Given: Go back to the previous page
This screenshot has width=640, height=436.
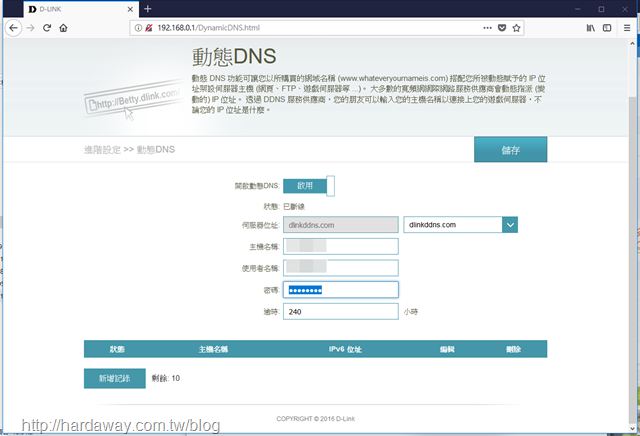Looking at the screenshot, I should 13,28.
